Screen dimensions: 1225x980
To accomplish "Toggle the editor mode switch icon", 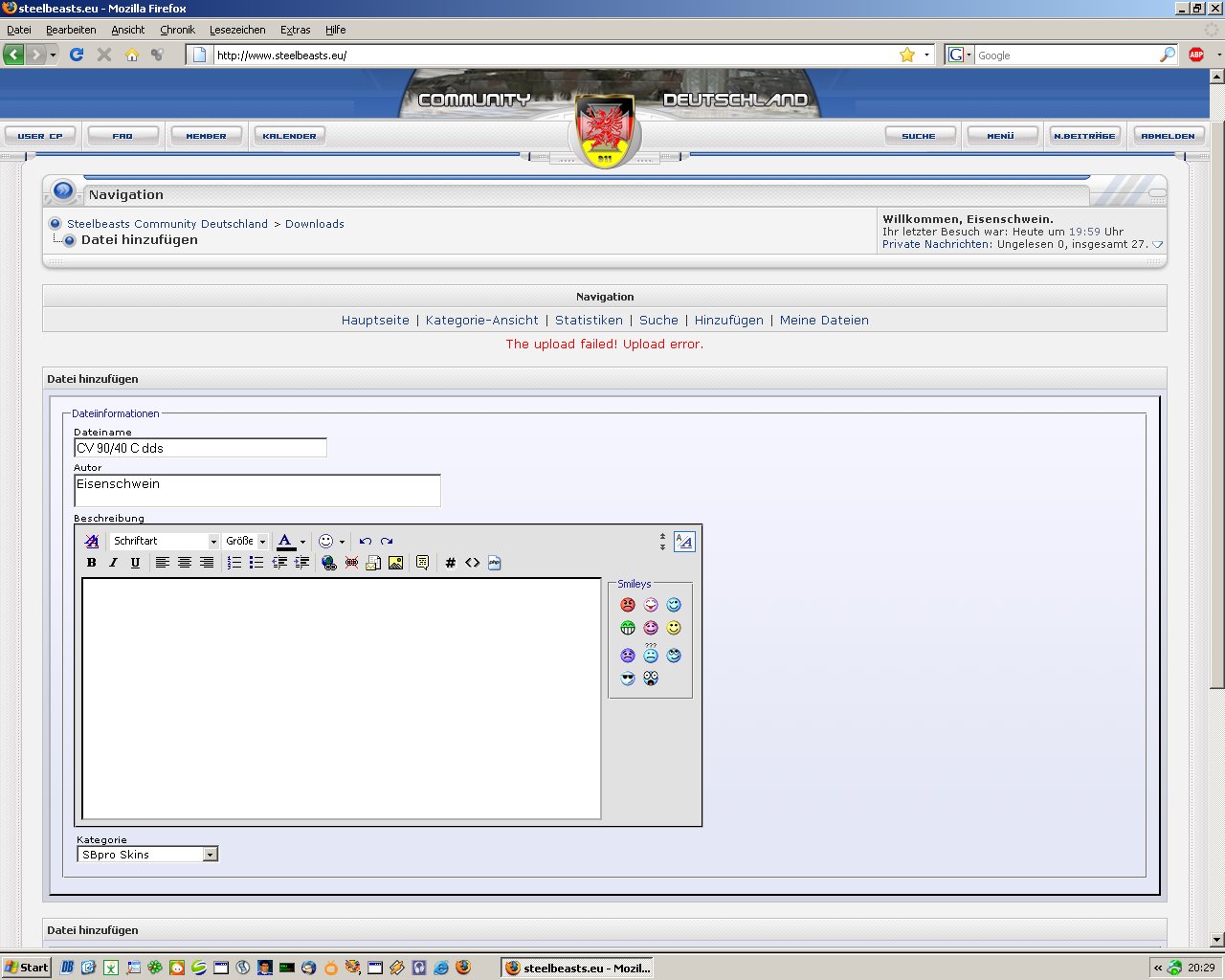I will [x=684, y=542].
